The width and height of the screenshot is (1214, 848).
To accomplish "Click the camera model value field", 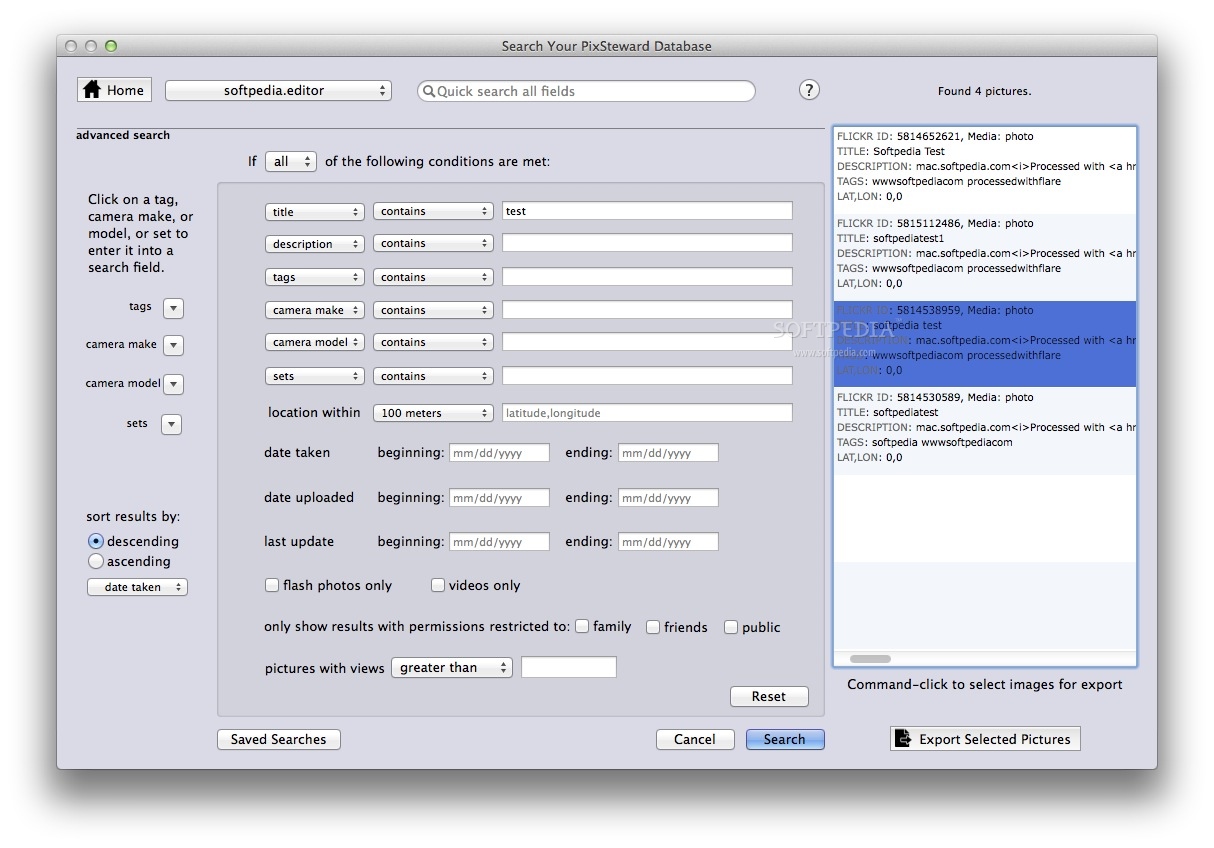I will coord(647,342).
